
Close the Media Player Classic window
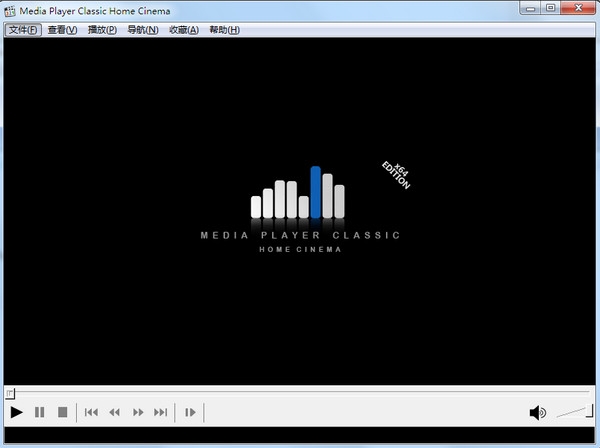(578, 8)
